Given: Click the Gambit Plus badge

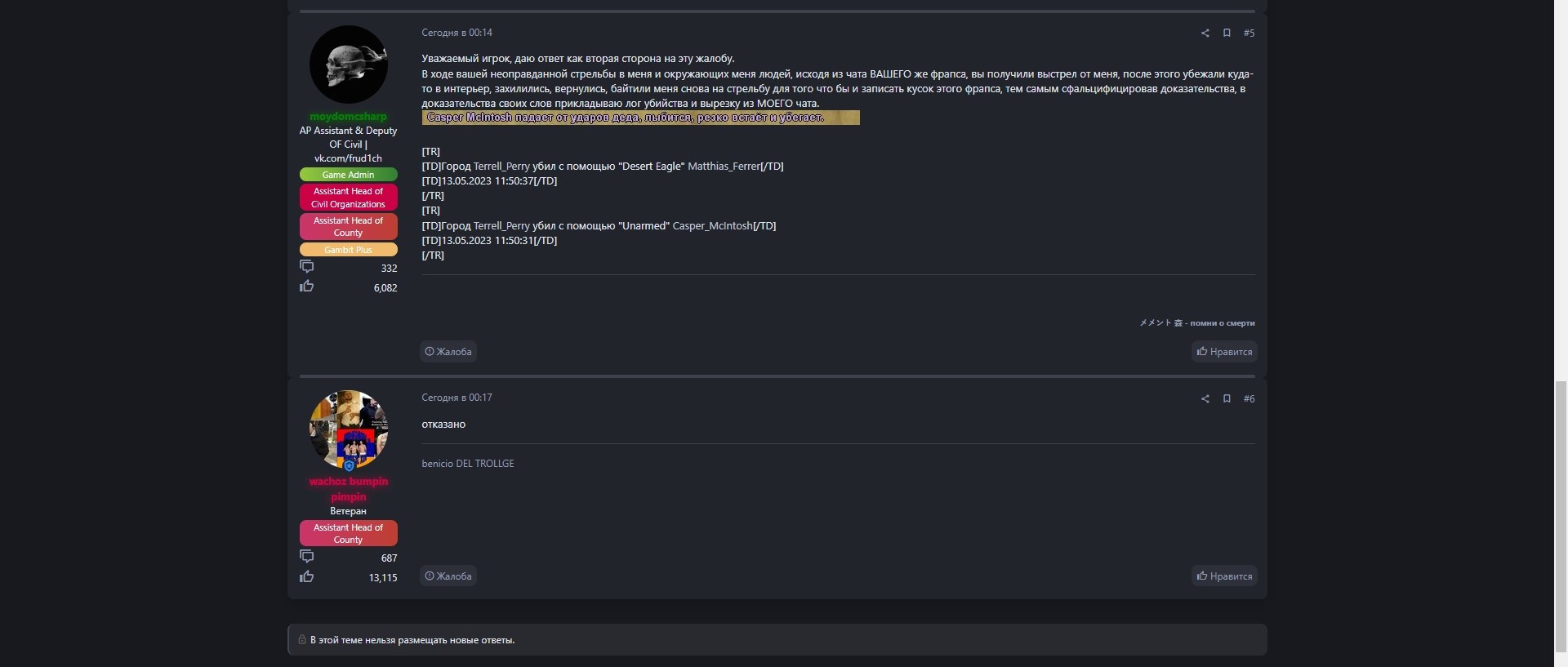Looking at the screenshot, I should tap(348, 250).
